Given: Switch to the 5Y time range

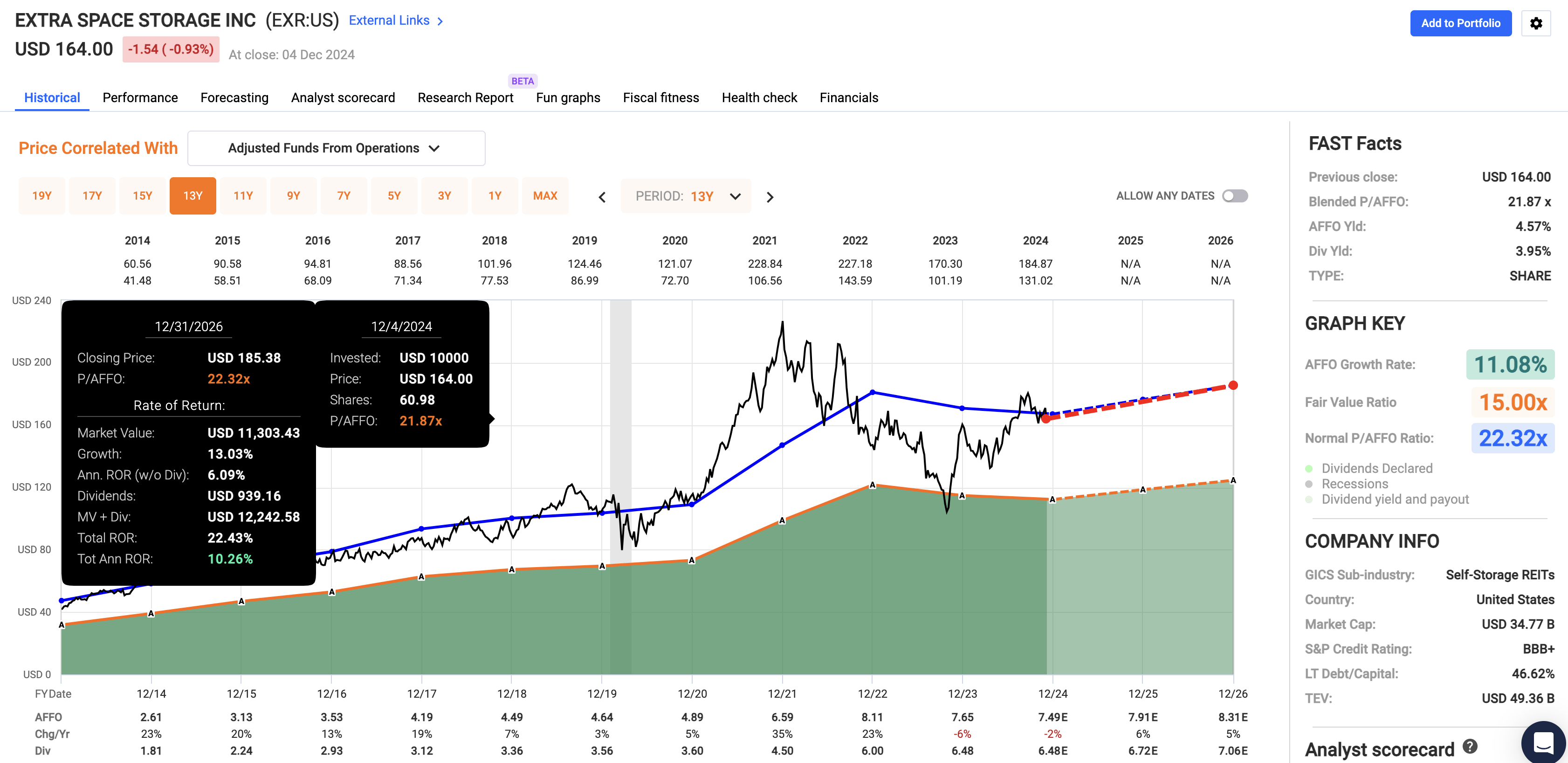Looking at the screenshot, I should point(394,195).
